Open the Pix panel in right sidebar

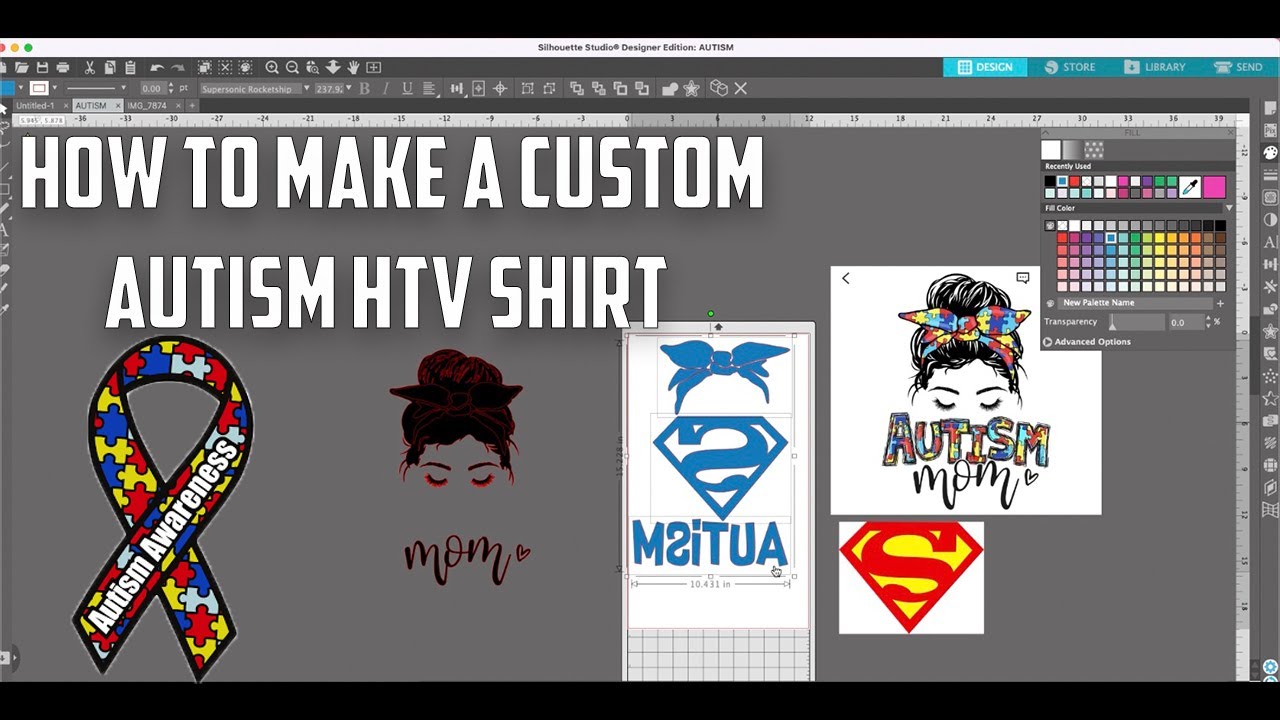click(1270, 130)
